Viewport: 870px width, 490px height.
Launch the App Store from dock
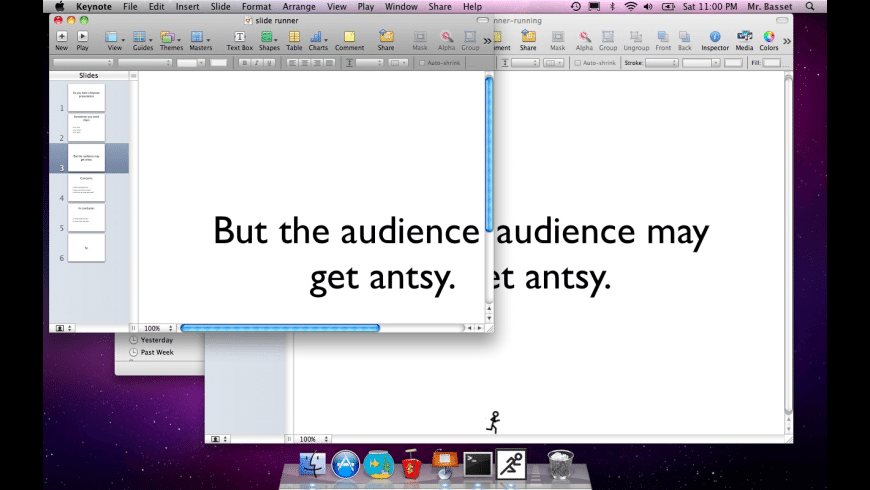346,463
